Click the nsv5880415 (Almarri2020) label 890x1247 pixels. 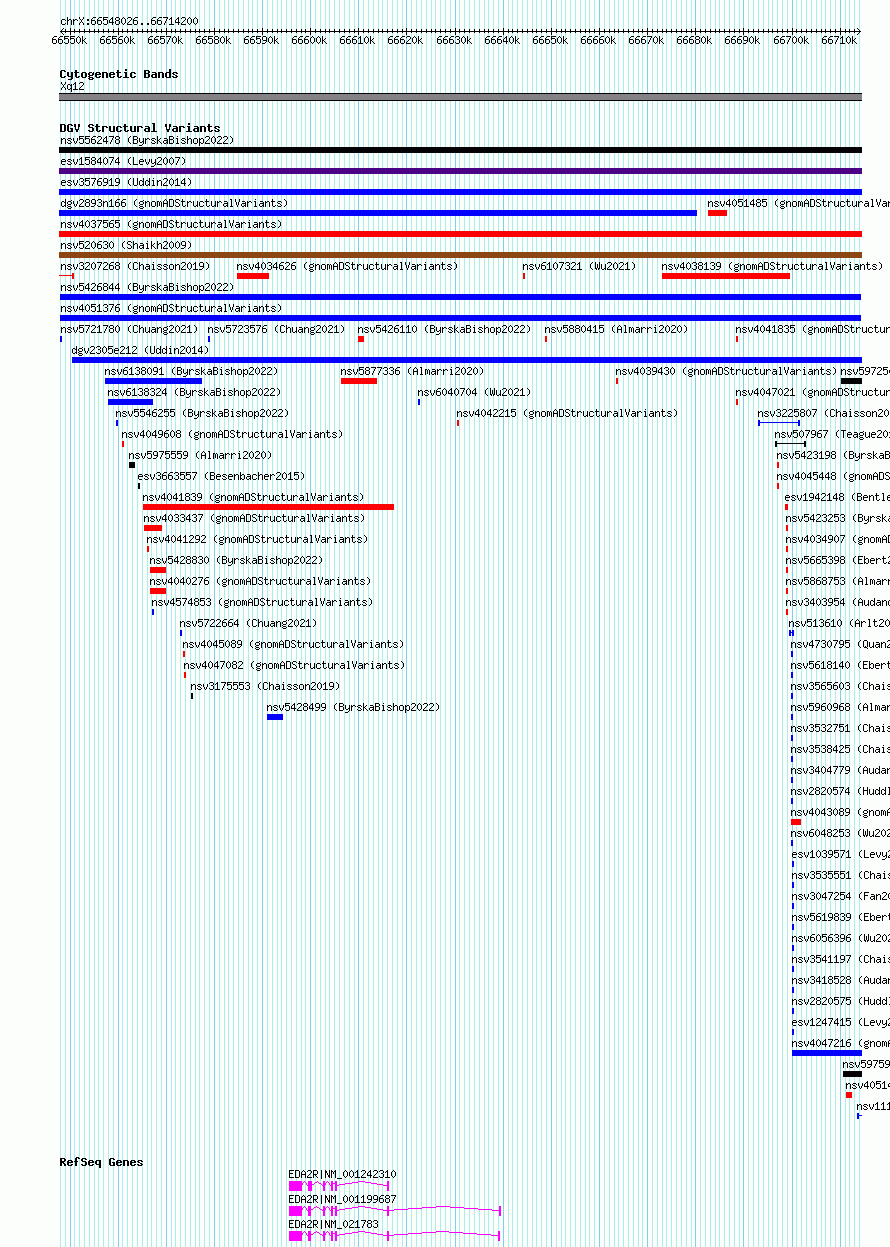point(616,329)
